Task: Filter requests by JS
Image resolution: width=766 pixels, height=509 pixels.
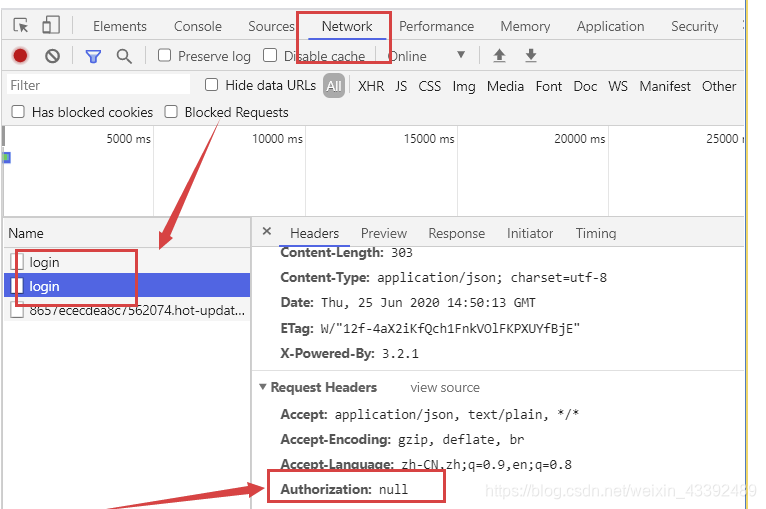Action: tap(401, 86)
